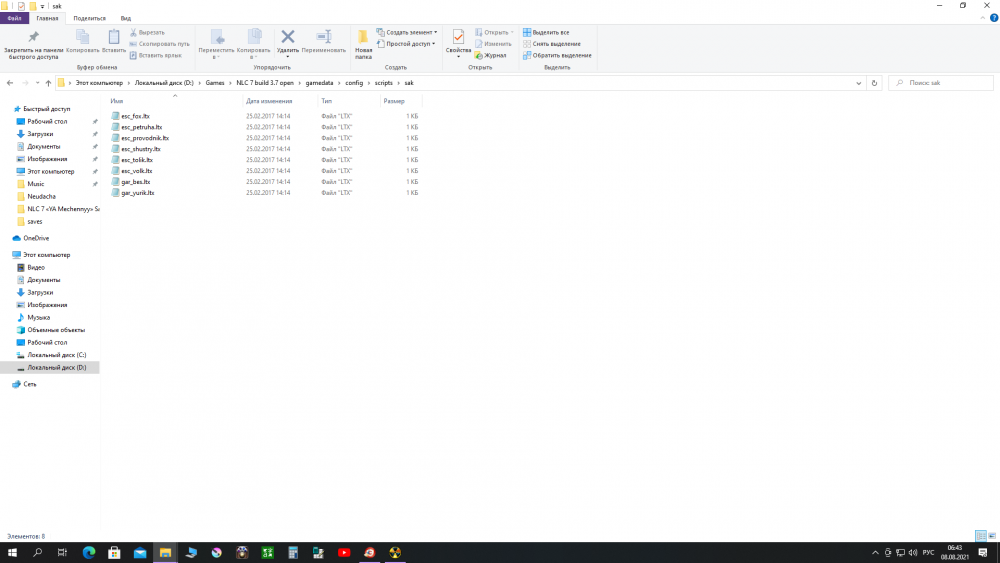Refresh the folder via address bar icon
Viewport: 1000px width, 563px height.
pos(875,83)
